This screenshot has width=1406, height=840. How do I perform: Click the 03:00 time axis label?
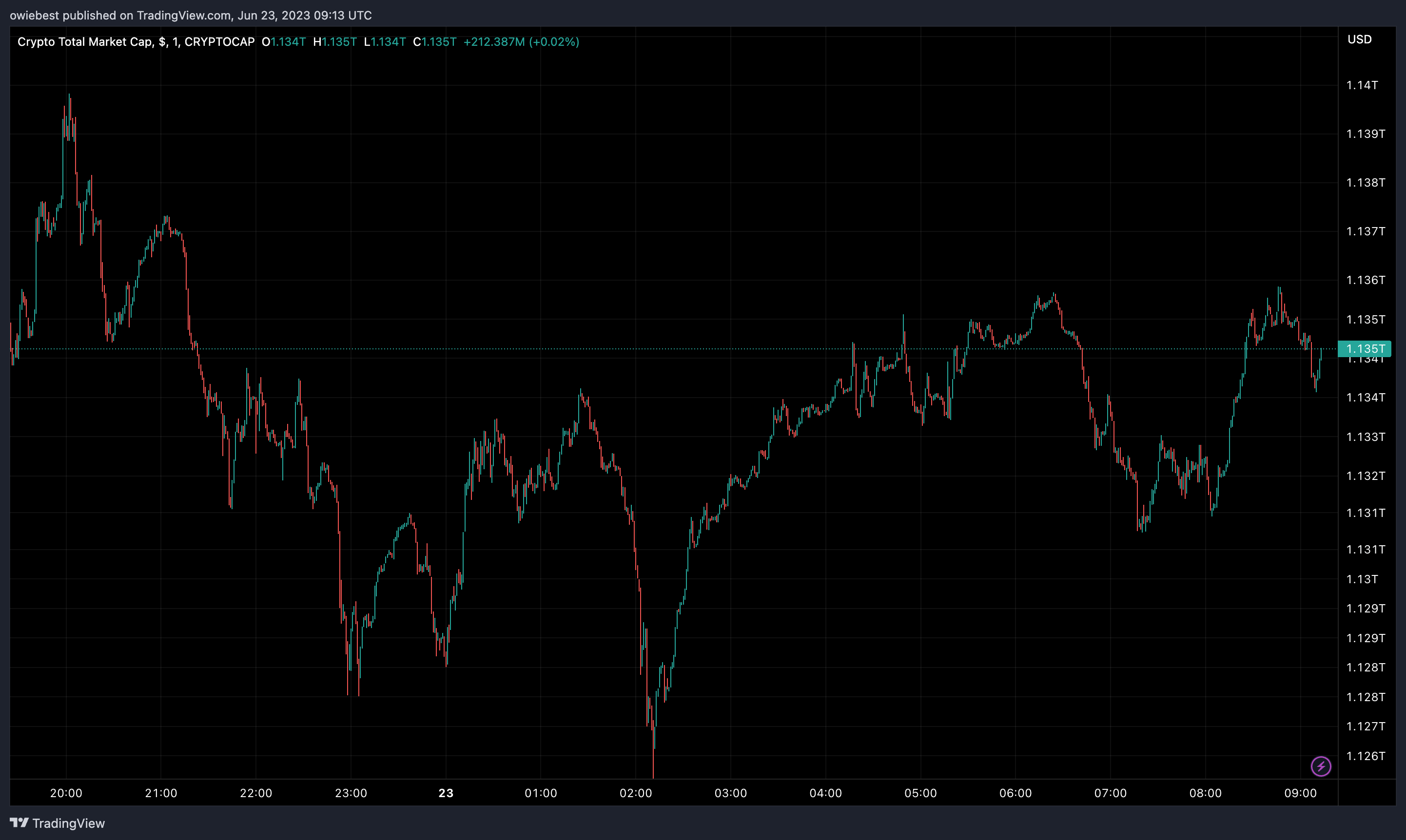point(730,793)
